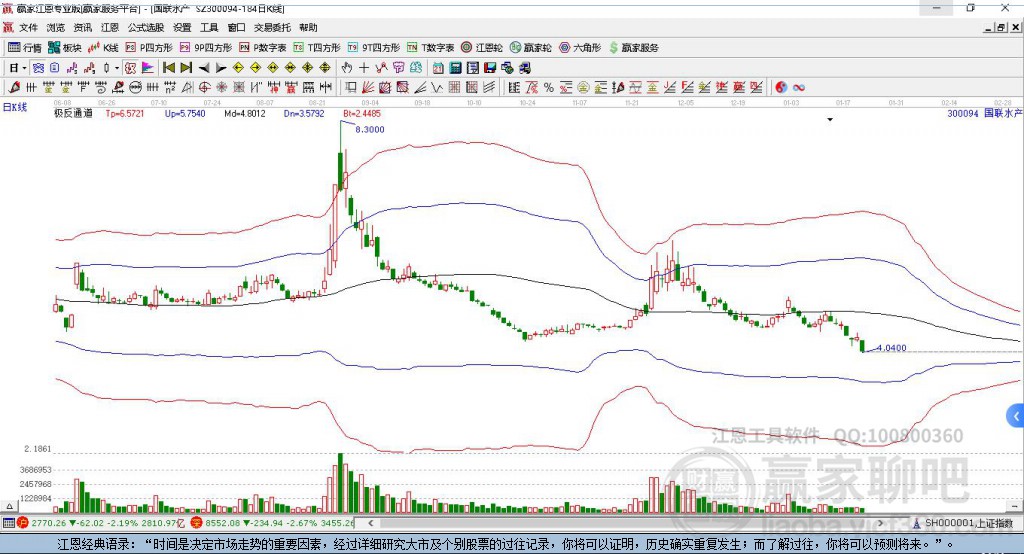Jump to first record arrow button
1024x554 pixels.
click(x=168, y=68)
